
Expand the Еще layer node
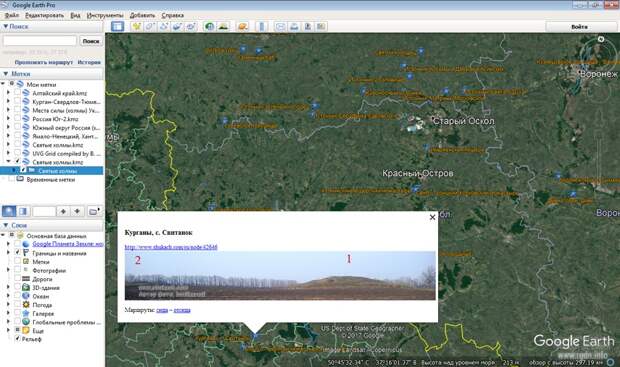click(x=8, y=330)
